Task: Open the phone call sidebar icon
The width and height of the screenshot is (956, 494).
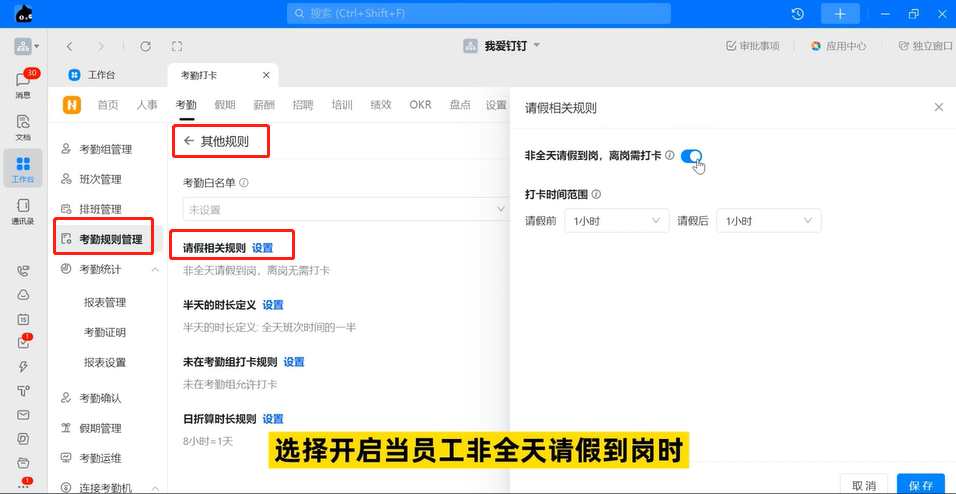Action: point(23,271)
